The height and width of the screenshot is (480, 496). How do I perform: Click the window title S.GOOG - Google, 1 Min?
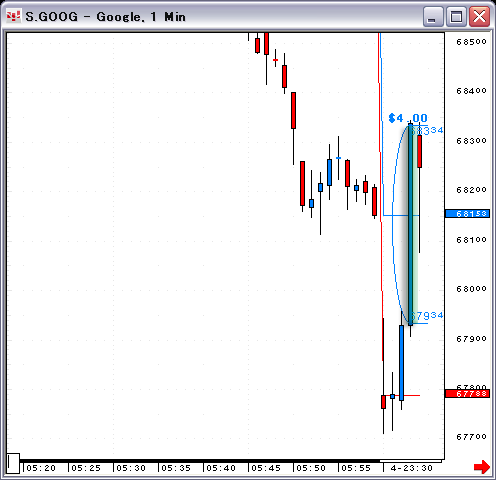click(x=105, y=17)
